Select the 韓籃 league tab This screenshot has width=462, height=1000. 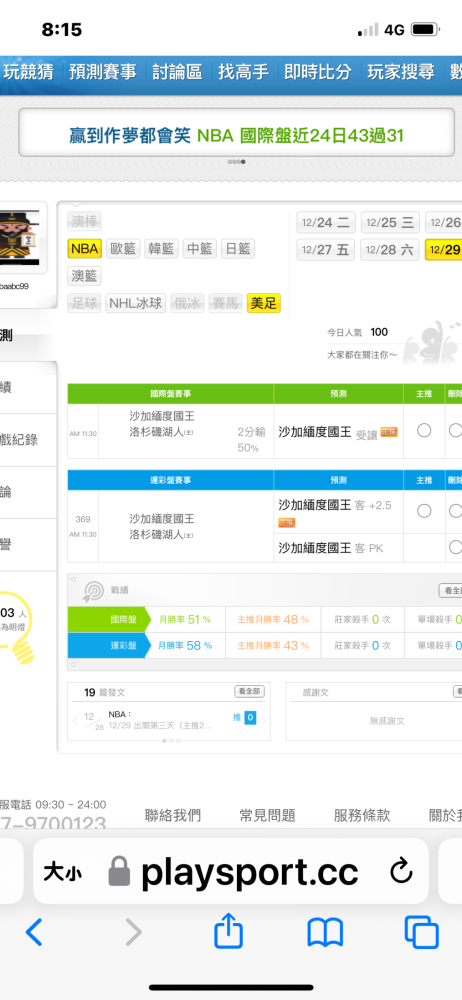tap(161, 249)
